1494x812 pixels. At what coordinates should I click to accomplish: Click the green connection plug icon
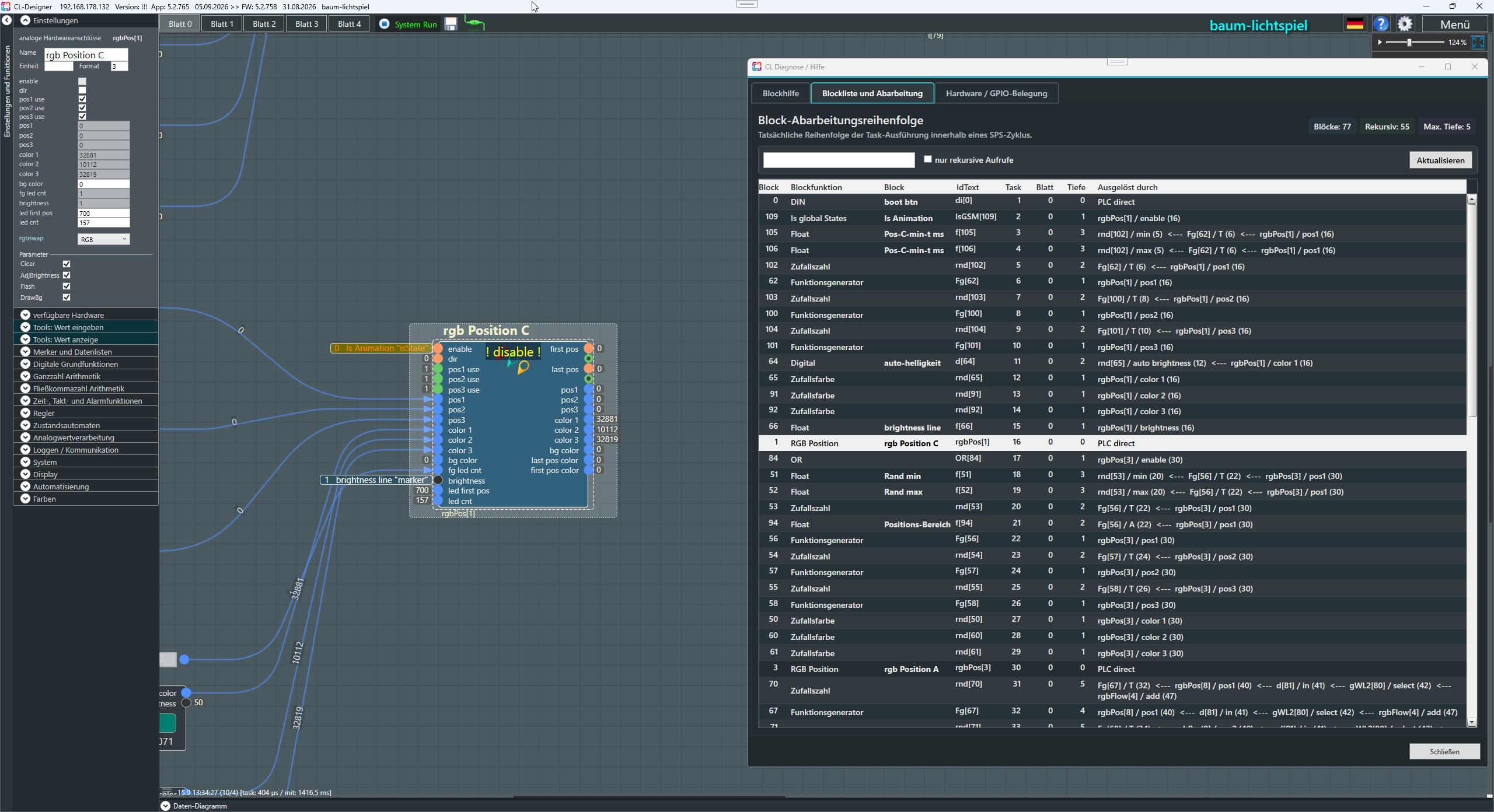(474, 23)
